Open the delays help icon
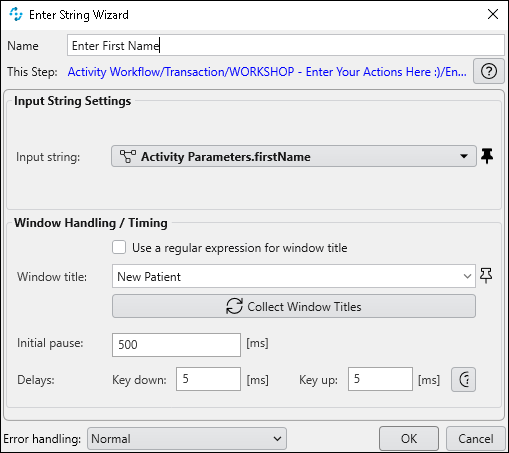The width and height of the screenshot is (509, 453). tap(463, 379)
